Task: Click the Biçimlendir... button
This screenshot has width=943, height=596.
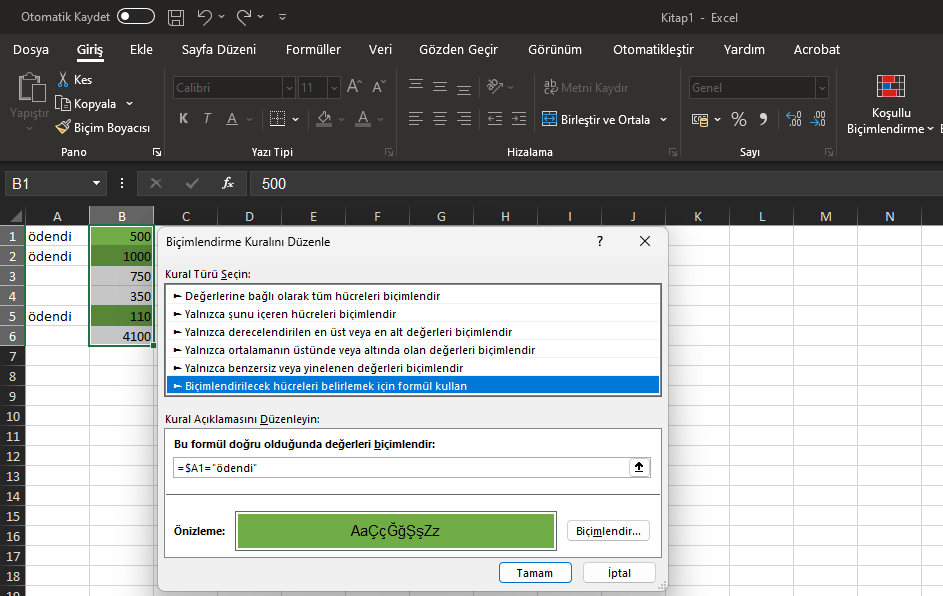Action: pyautogui.click(x=608, y=531)
